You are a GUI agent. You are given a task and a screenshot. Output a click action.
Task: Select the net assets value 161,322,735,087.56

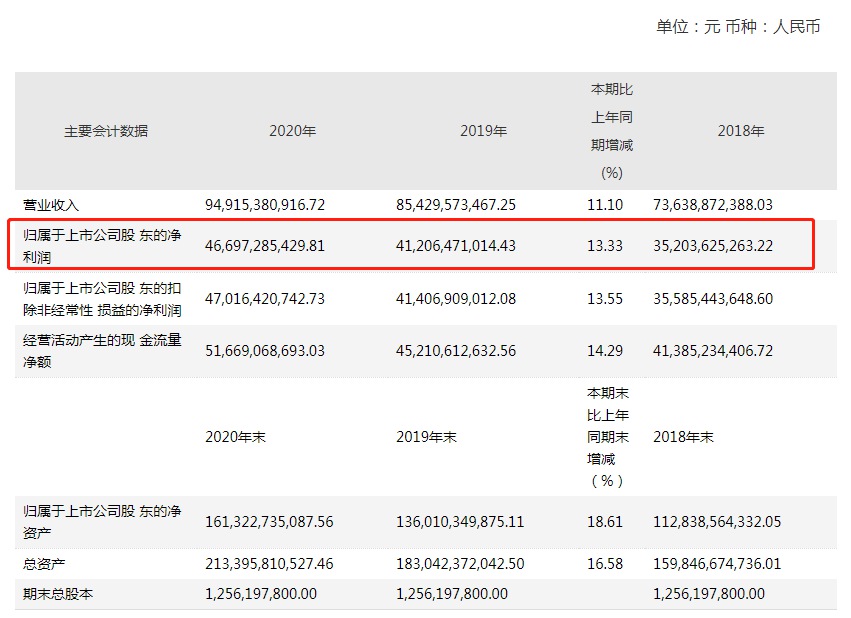point(269,522)
